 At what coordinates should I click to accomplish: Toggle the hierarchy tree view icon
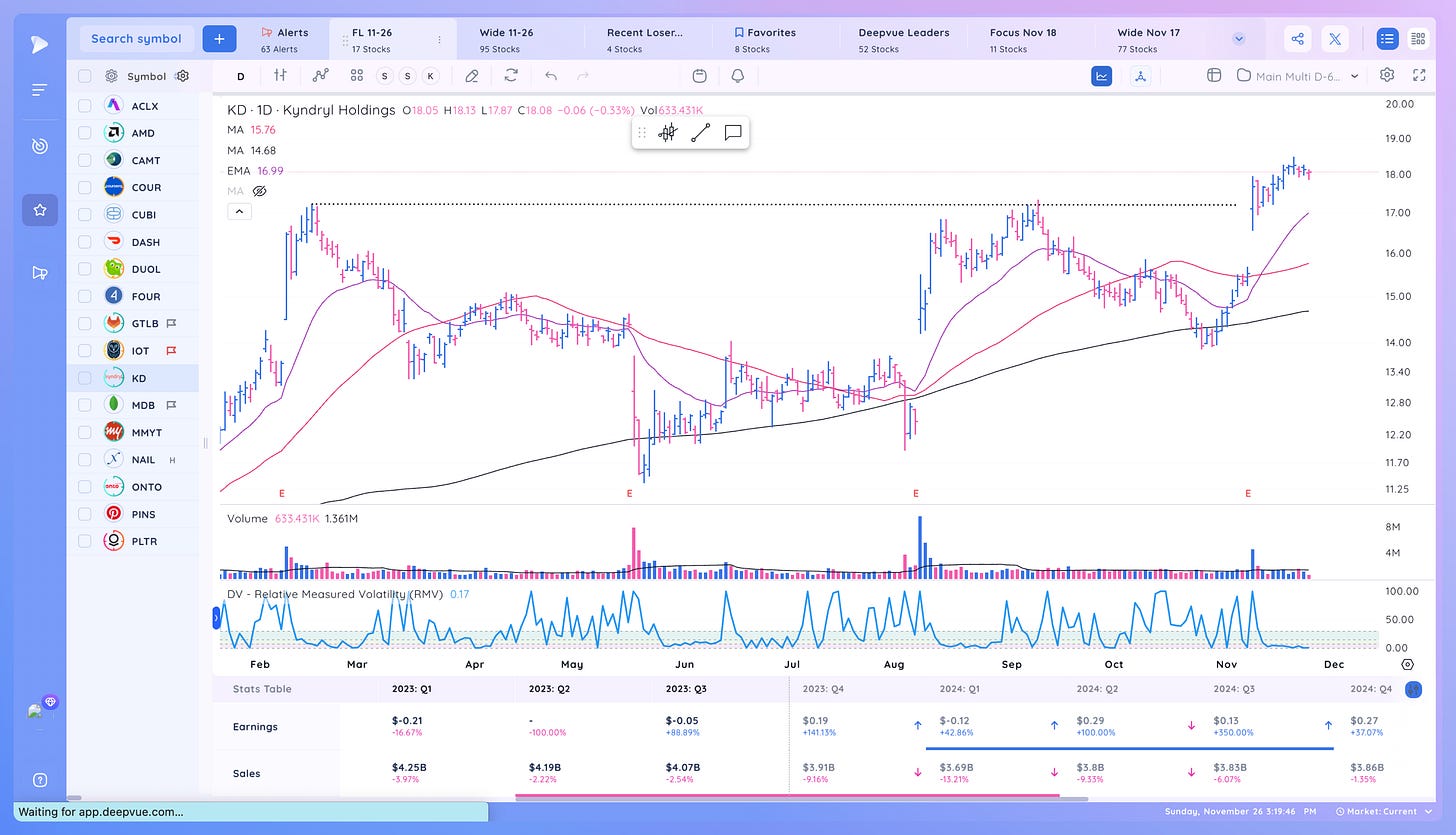[x=1141, y=75]
